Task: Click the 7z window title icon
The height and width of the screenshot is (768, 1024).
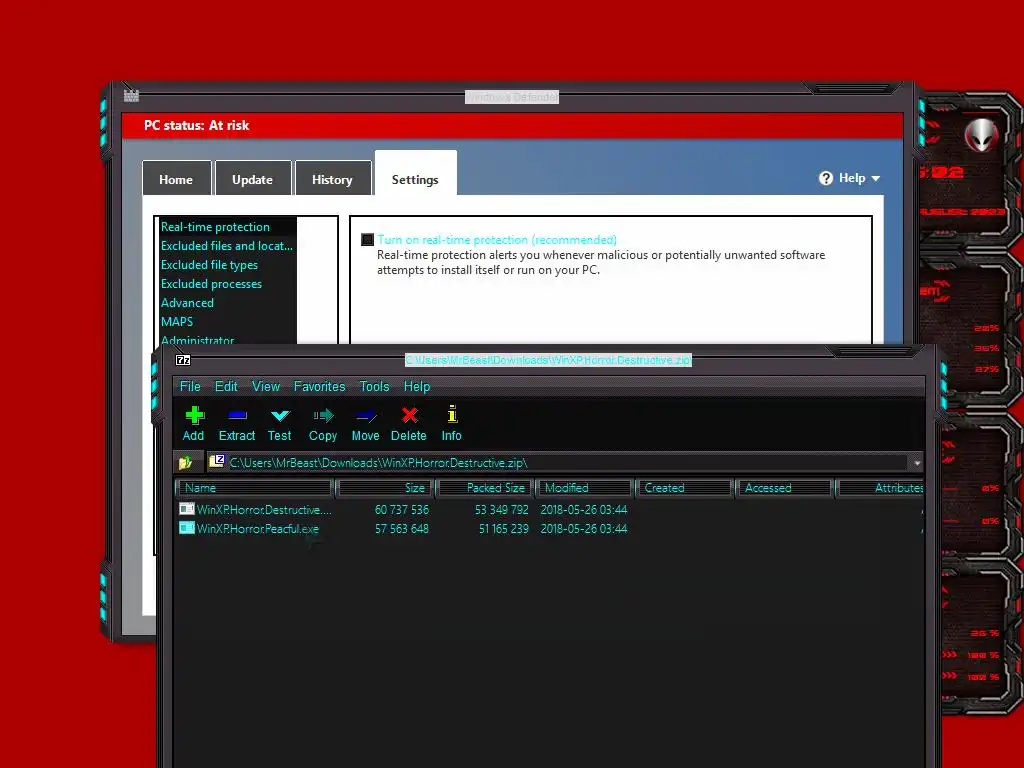Action: click(x=184, y=360)
